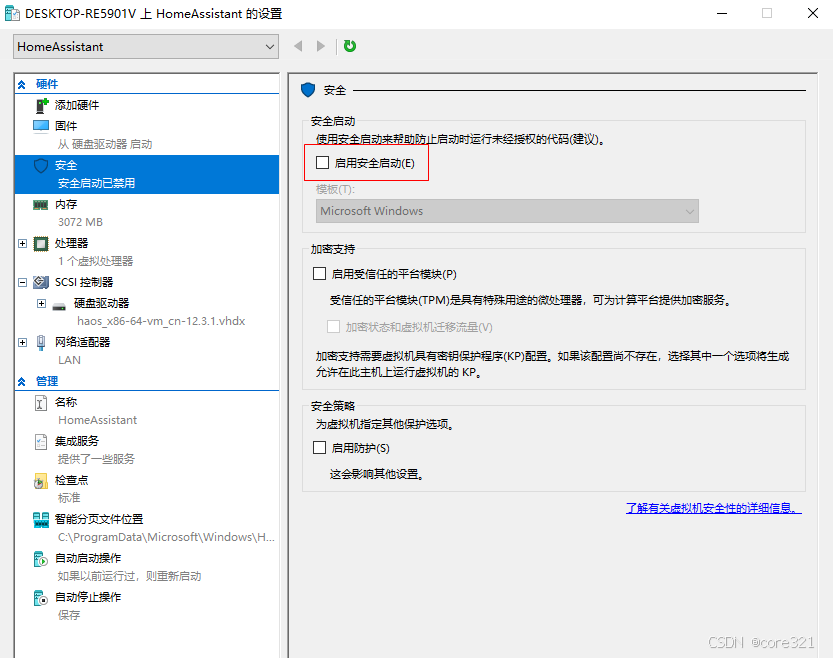Viewport: 833px width, 658px height.
Task: Click the 自动启动操作 auto start icon
Action: pyautogui.click(x=41, y=559)
